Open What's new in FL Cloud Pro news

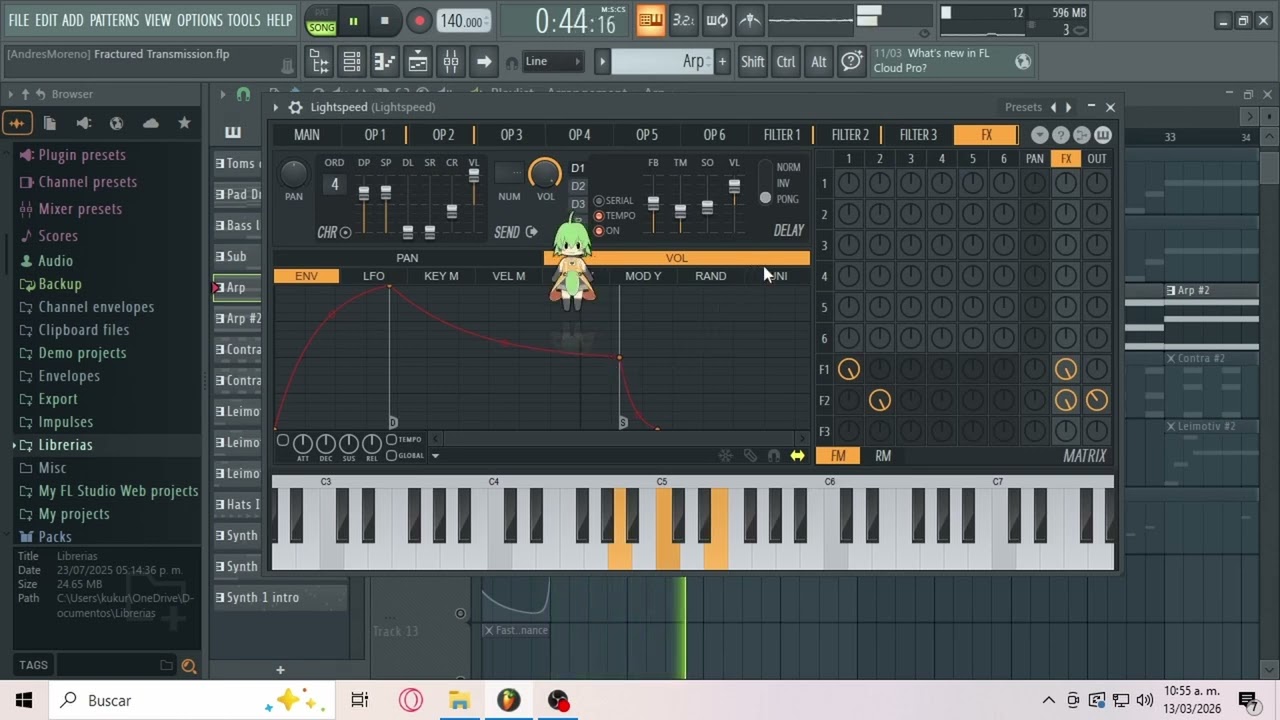coord(950,61)
